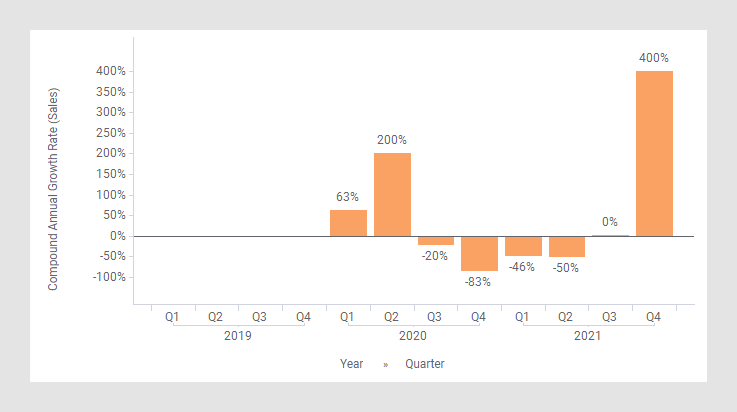
Task: Open the Quarter axis selector
Action: (425, 364)
